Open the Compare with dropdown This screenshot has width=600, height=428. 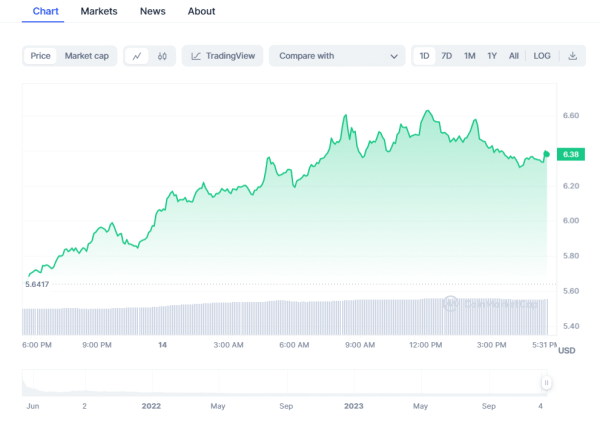(x=337, y=56)
